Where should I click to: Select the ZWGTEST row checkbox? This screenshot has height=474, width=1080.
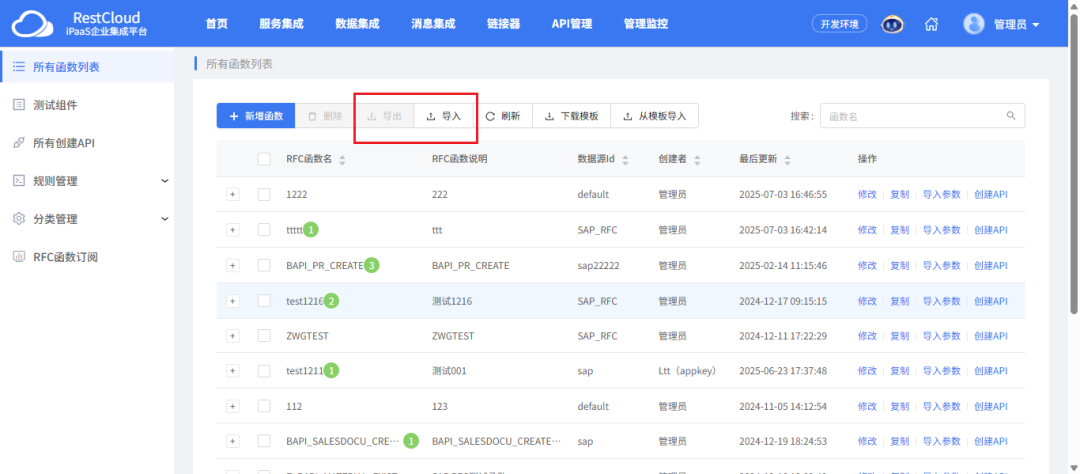coord(264,337)
